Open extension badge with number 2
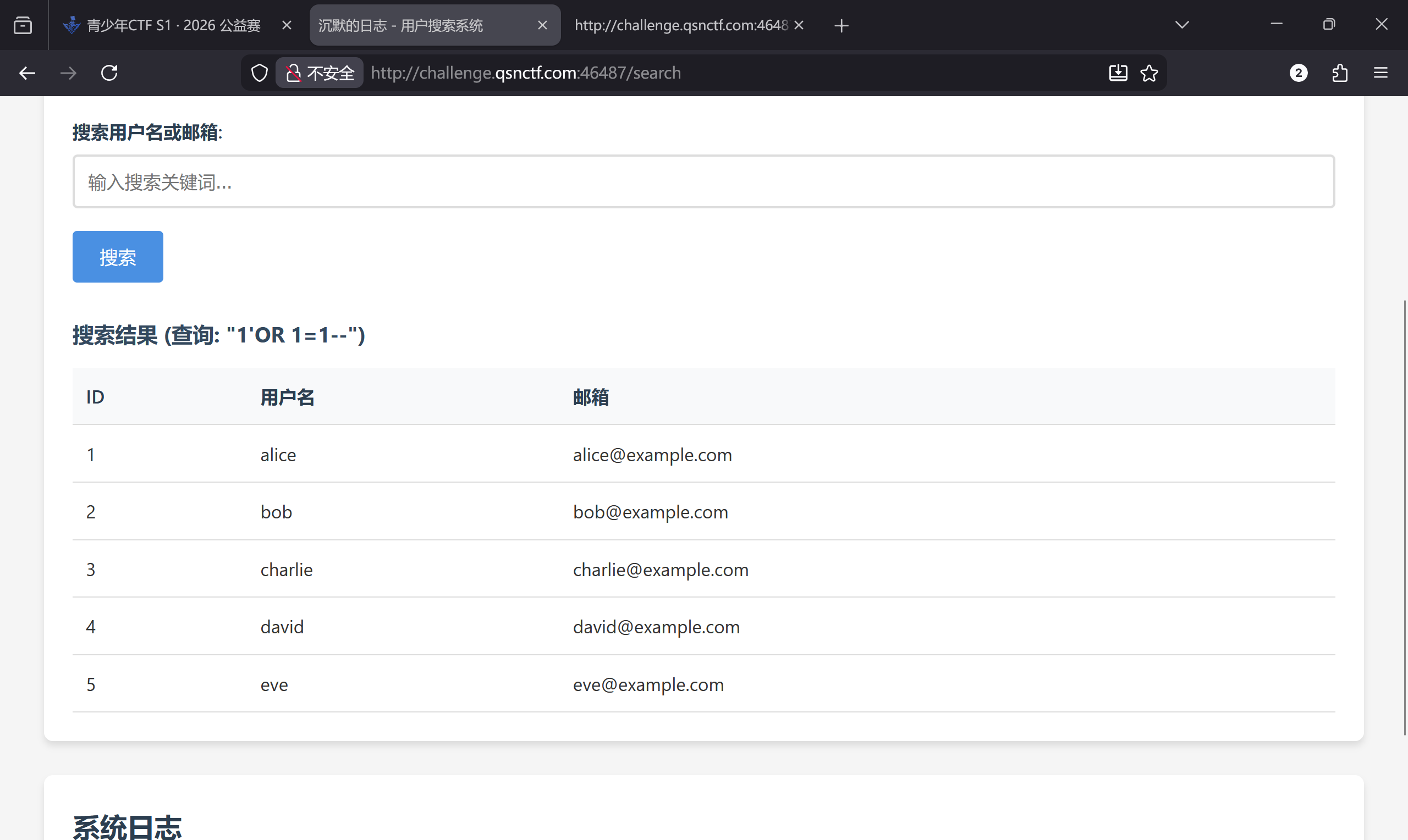The width and height of the screenshot is (1408, 840). tap(1298, 73)
